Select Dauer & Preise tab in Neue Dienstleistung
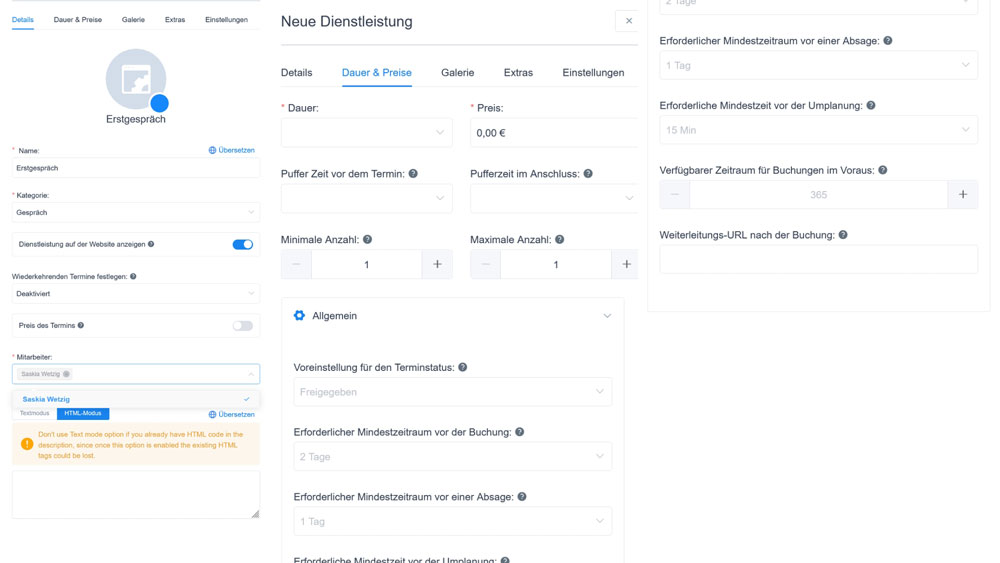 tap(377, 73)
